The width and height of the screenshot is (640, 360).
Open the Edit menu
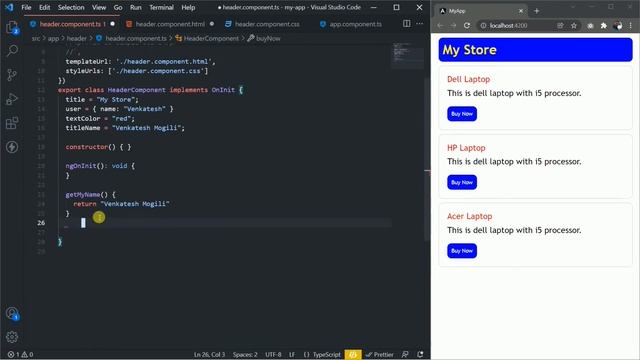[44, 7]
